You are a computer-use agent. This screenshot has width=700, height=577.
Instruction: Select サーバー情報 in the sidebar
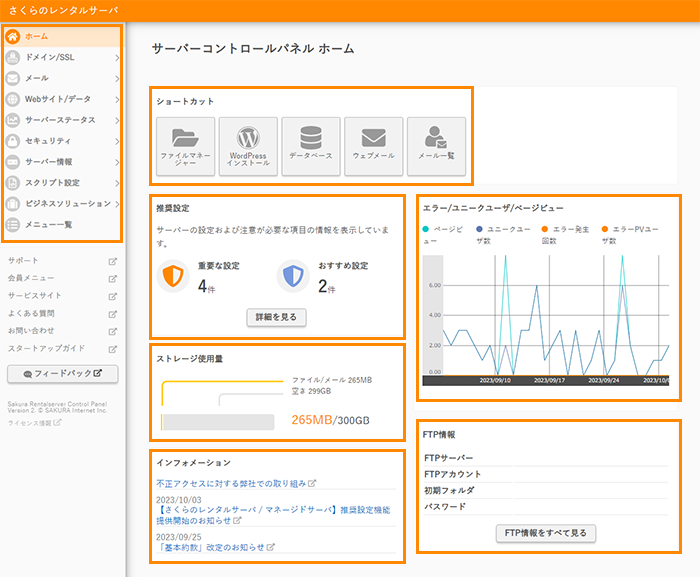pos(62,162)
